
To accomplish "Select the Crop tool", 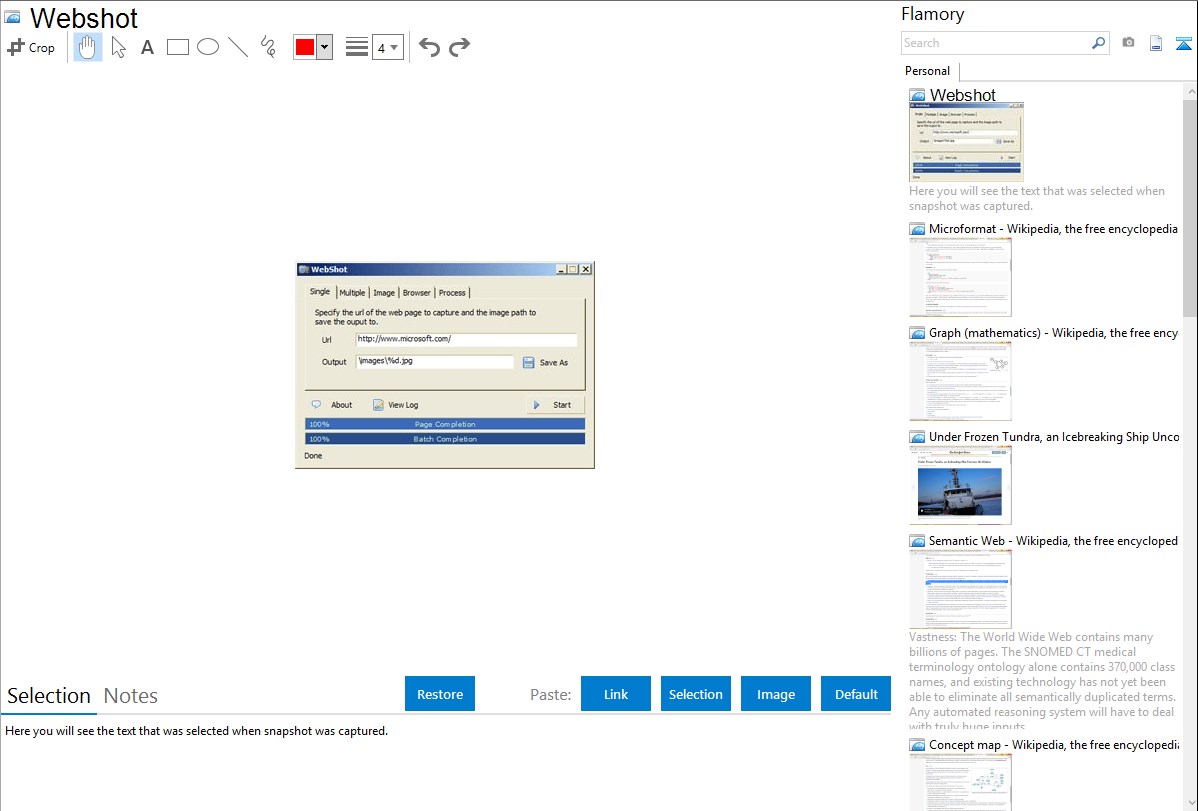I will tap(31, 47).
